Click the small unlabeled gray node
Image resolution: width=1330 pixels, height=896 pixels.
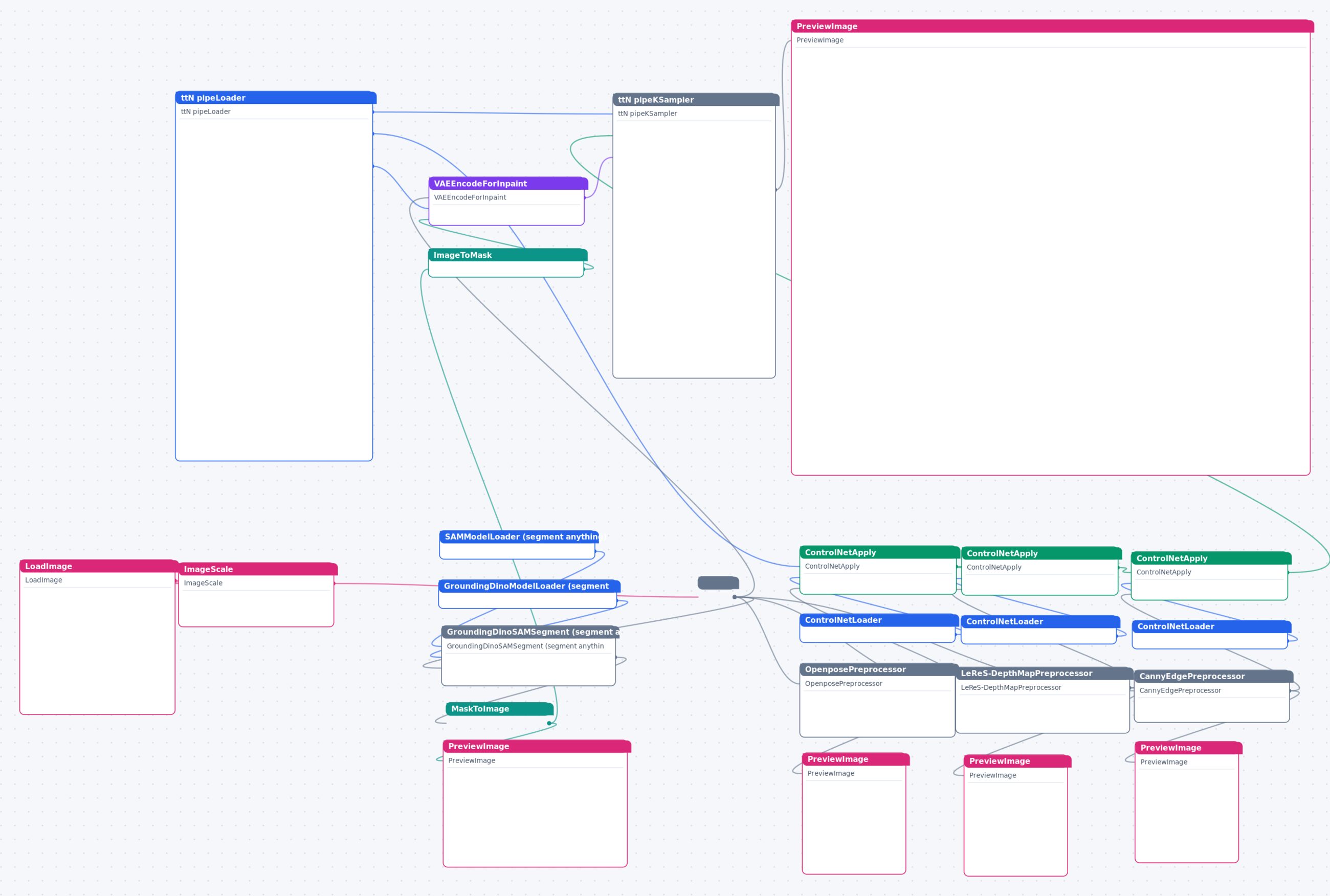click(718, 583)
